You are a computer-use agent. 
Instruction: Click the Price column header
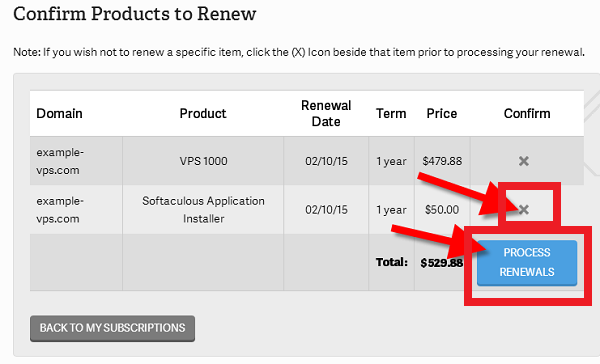click(442, 114)
